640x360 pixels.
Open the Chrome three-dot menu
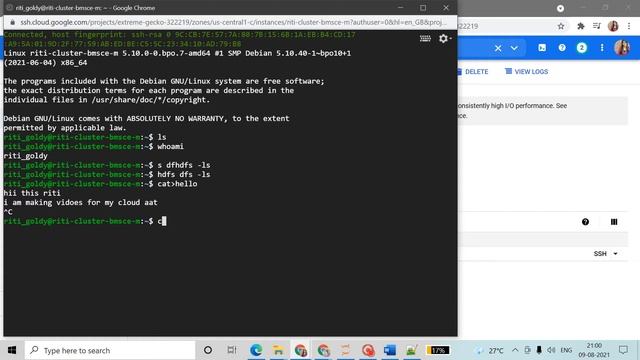tap(629, 26)
